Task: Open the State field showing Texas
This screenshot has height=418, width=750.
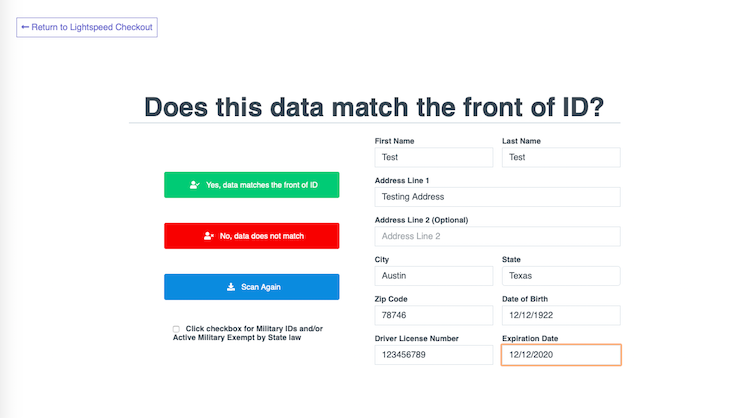Action: pyautogui.click(x=561, y=275)
